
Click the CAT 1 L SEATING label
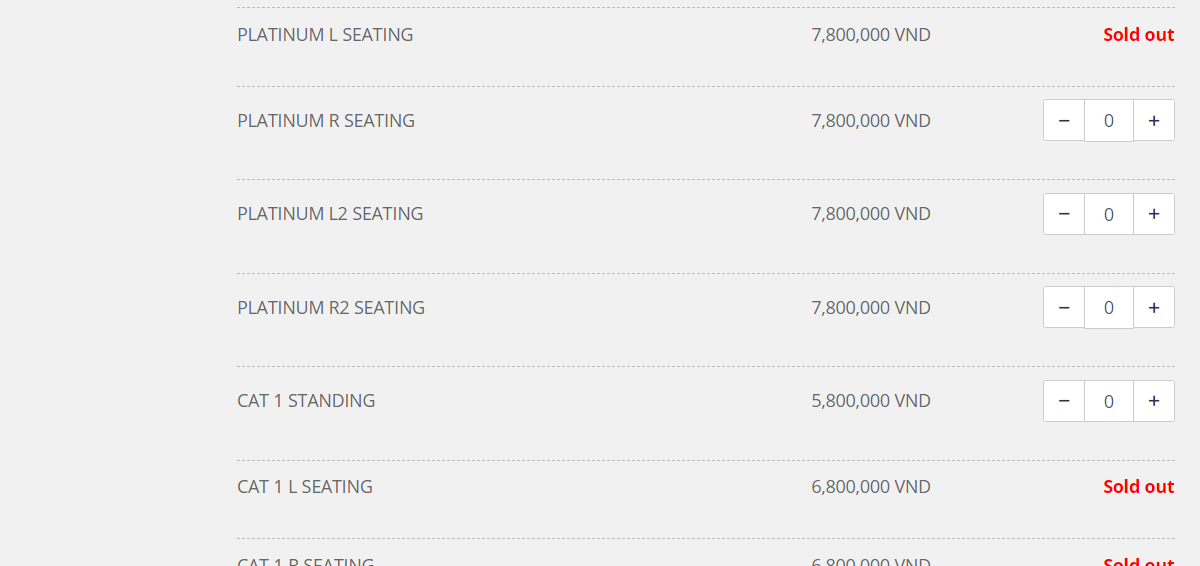click(305, 487)
